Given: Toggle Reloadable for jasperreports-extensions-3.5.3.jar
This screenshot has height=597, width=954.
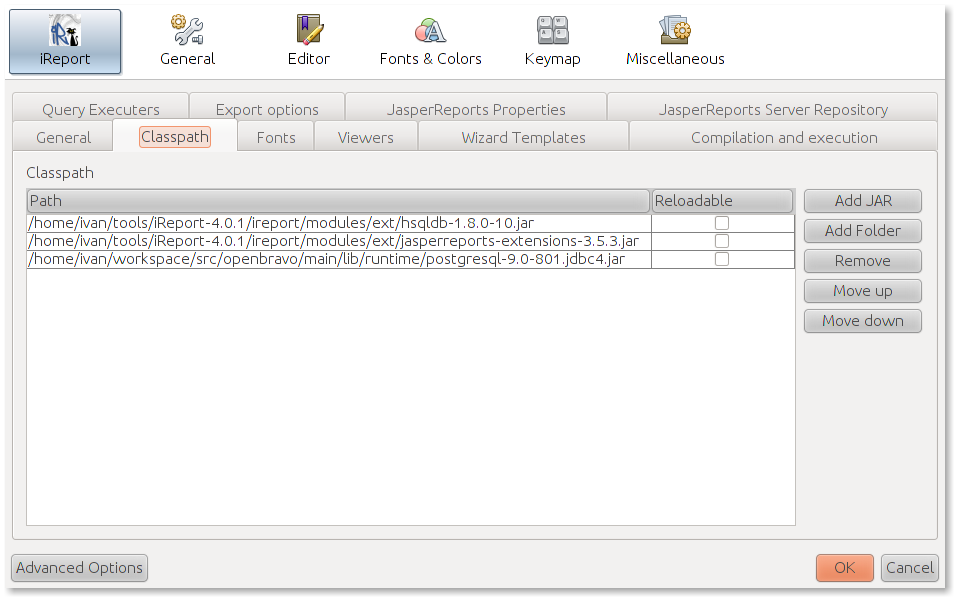Looking at the screenshot, I should [722, 241].
